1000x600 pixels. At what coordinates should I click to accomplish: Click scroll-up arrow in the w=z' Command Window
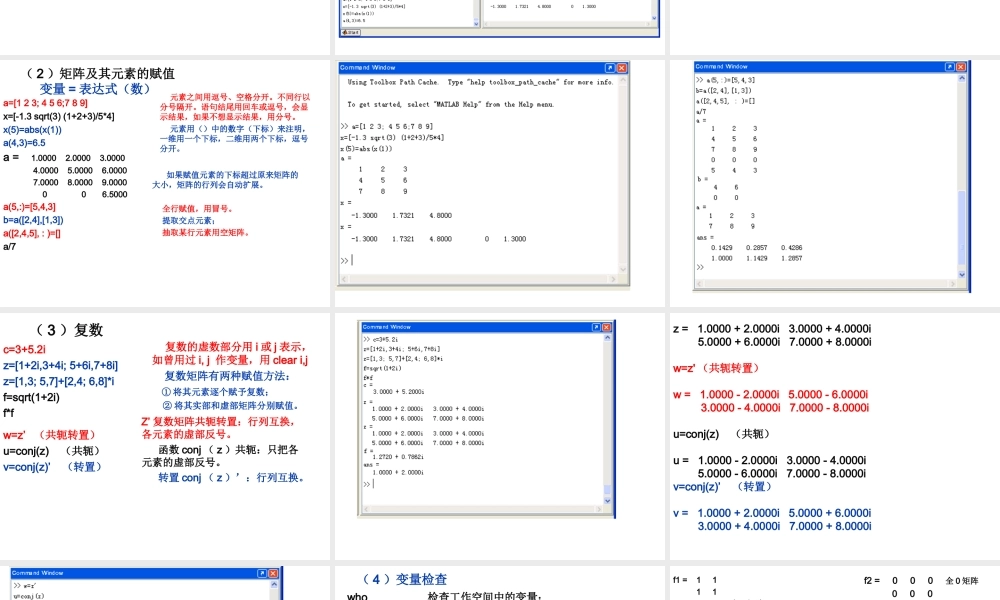[274, 584]
